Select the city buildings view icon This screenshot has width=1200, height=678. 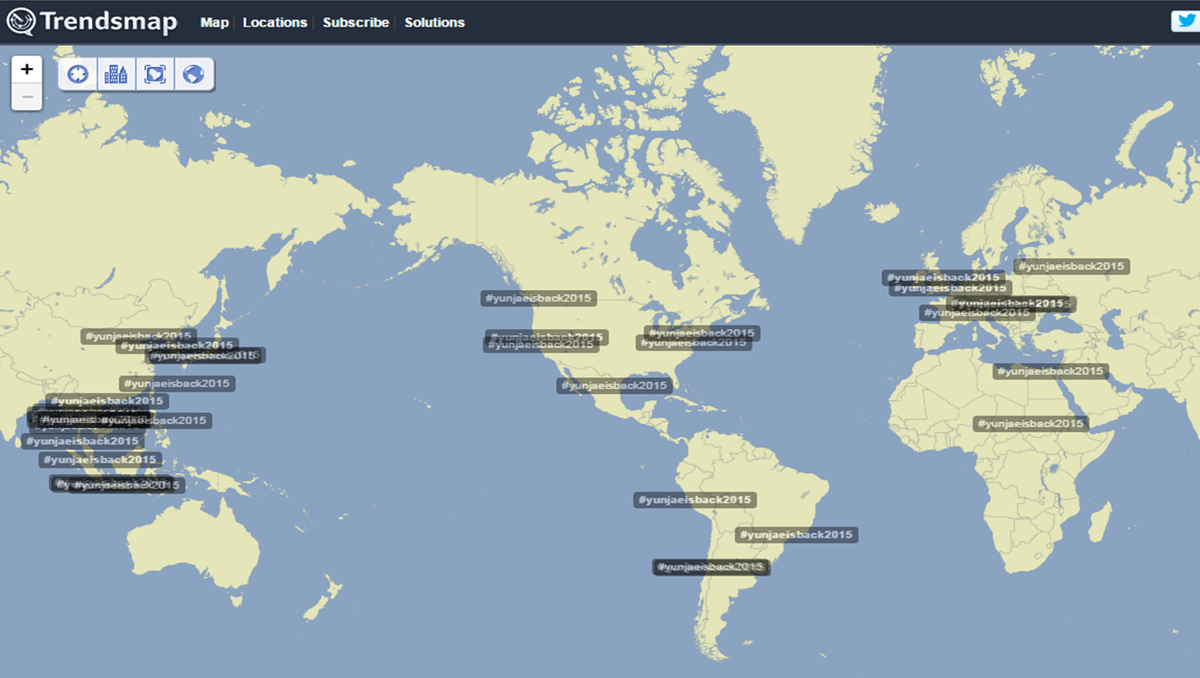(116, 74)
